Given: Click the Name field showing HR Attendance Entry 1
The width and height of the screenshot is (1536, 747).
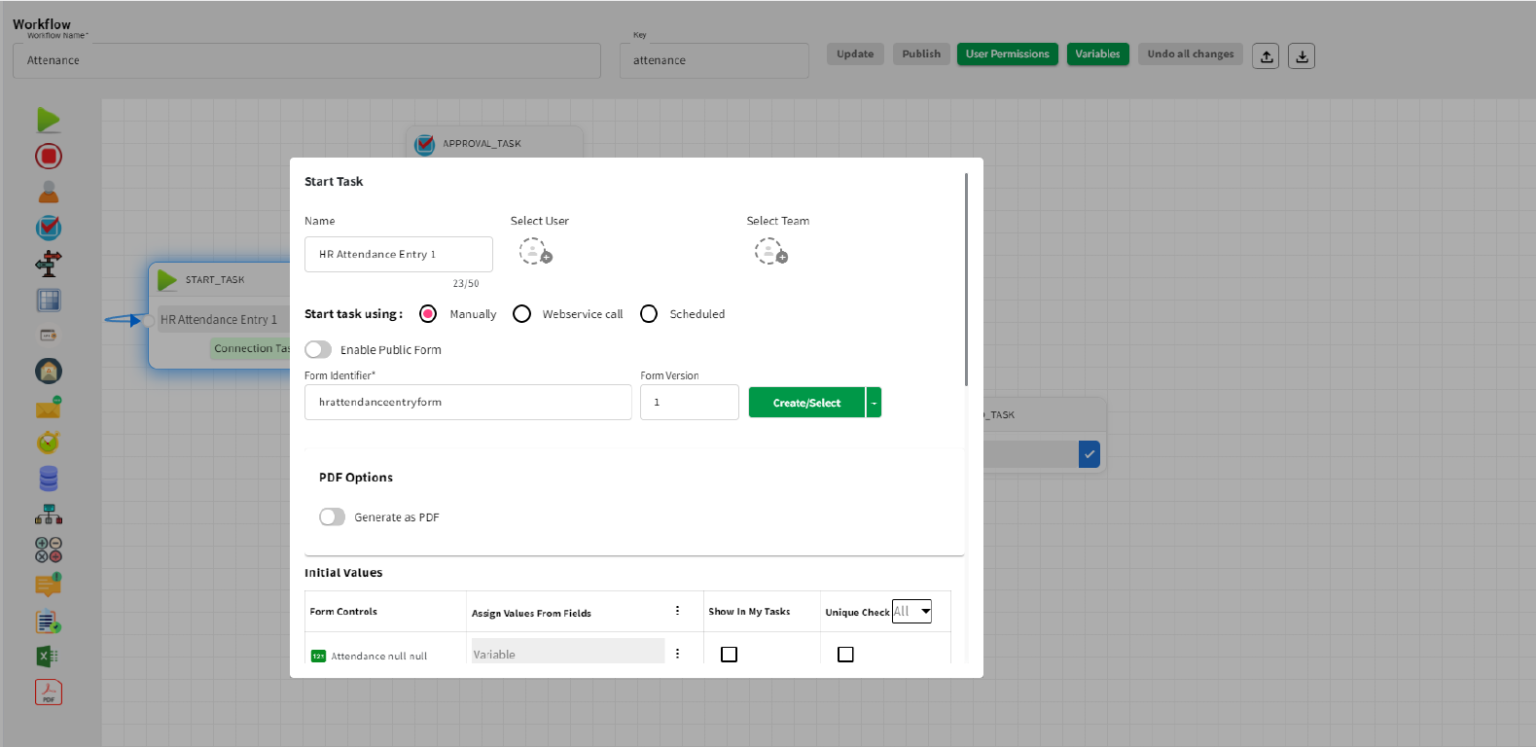Looking at the screenshot, I should point(398,254).
